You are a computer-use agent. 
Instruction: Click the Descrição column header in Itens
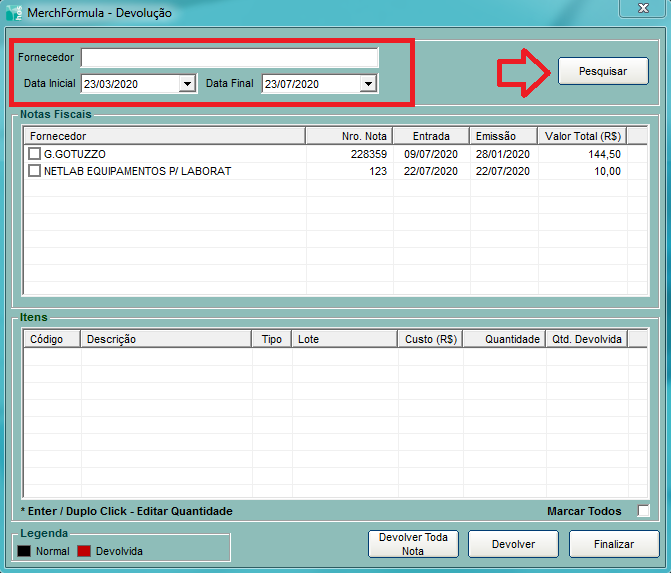(165, 339)
